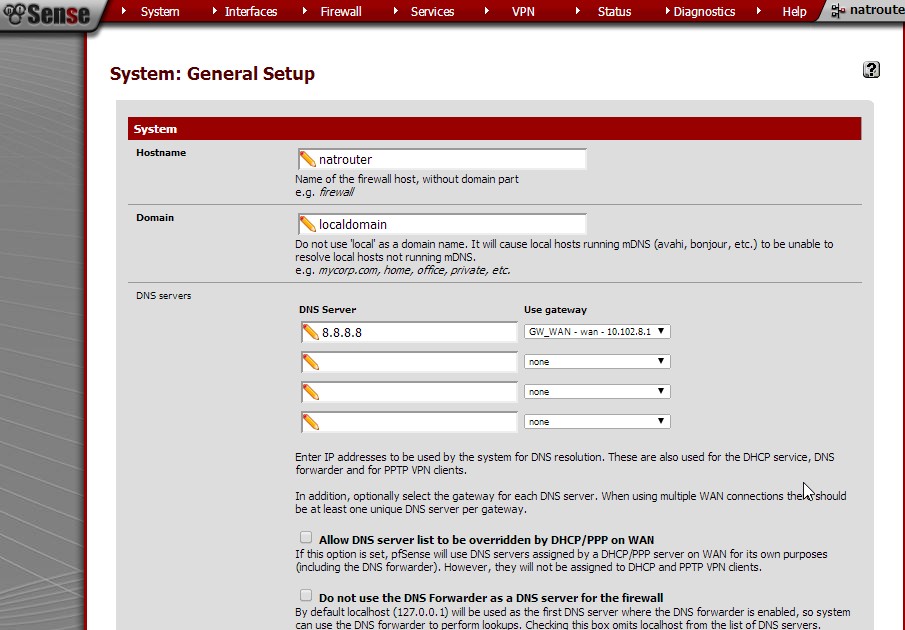Viewport: 905px width, 630px height.
Task: Click pencil icon in second DNS server field
Action: click(311, 362)
